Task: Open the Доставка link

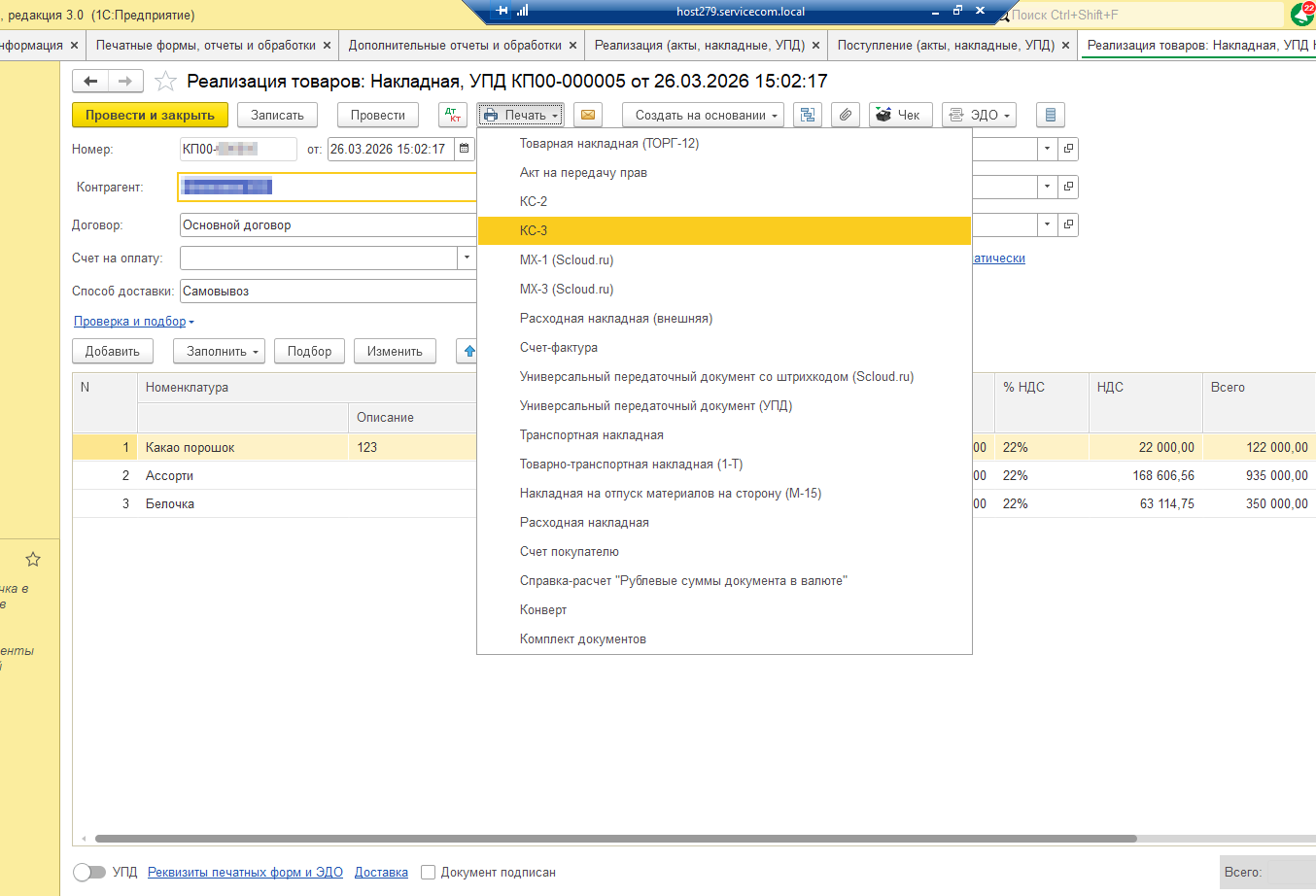Action: click(x=381, y=873)
